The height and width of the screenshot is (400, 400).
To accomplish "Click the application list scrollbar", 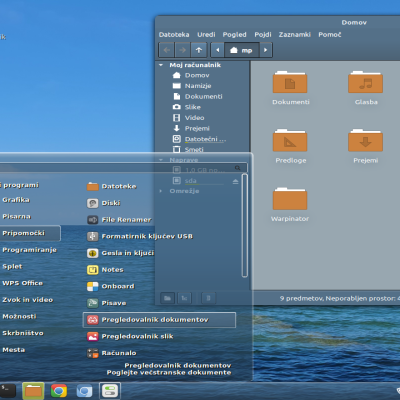I will pyautogui.click(x=245, y=226).
